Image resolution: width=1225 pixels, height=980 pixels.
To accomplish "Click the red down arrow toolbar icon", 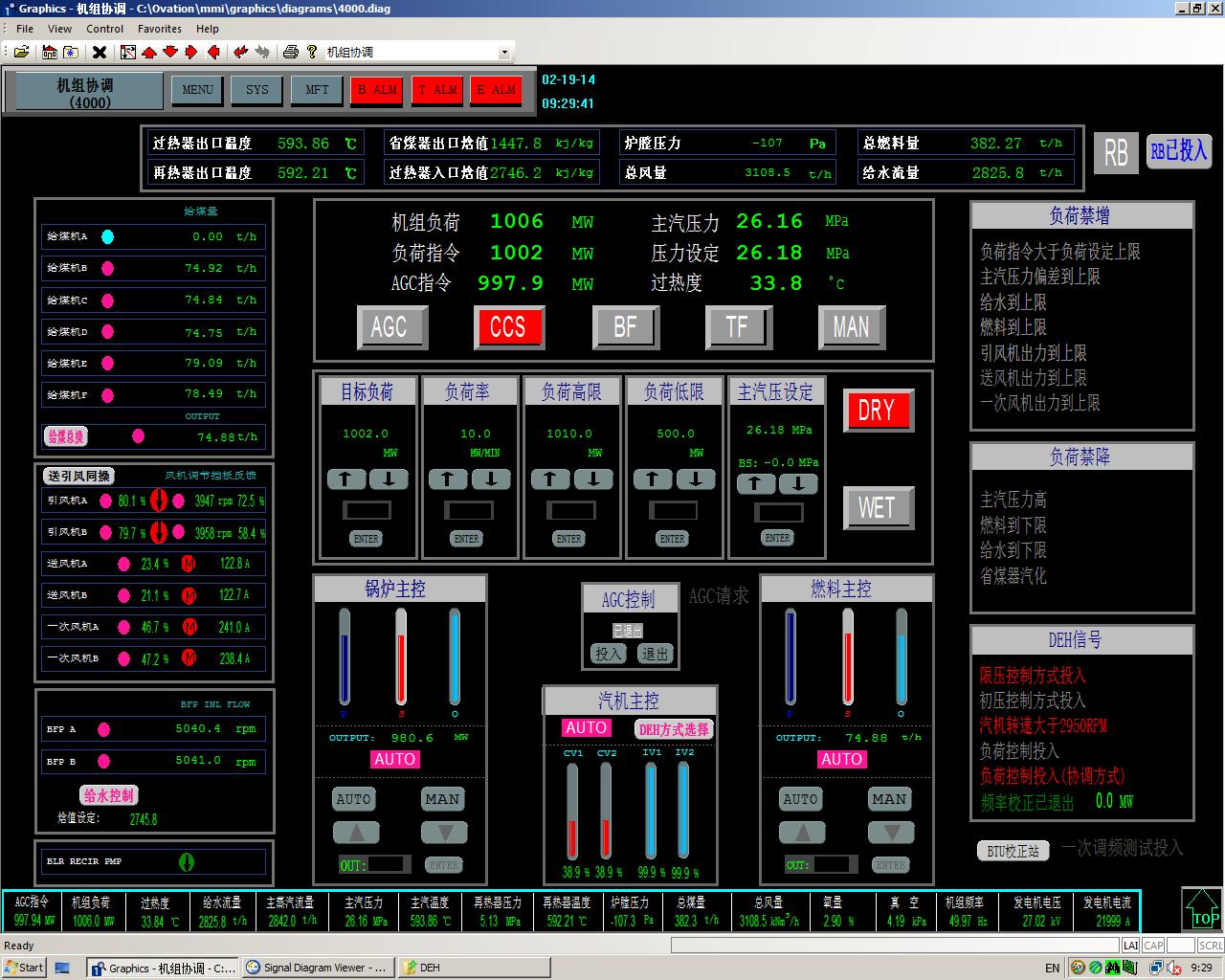I will [170, 52].
